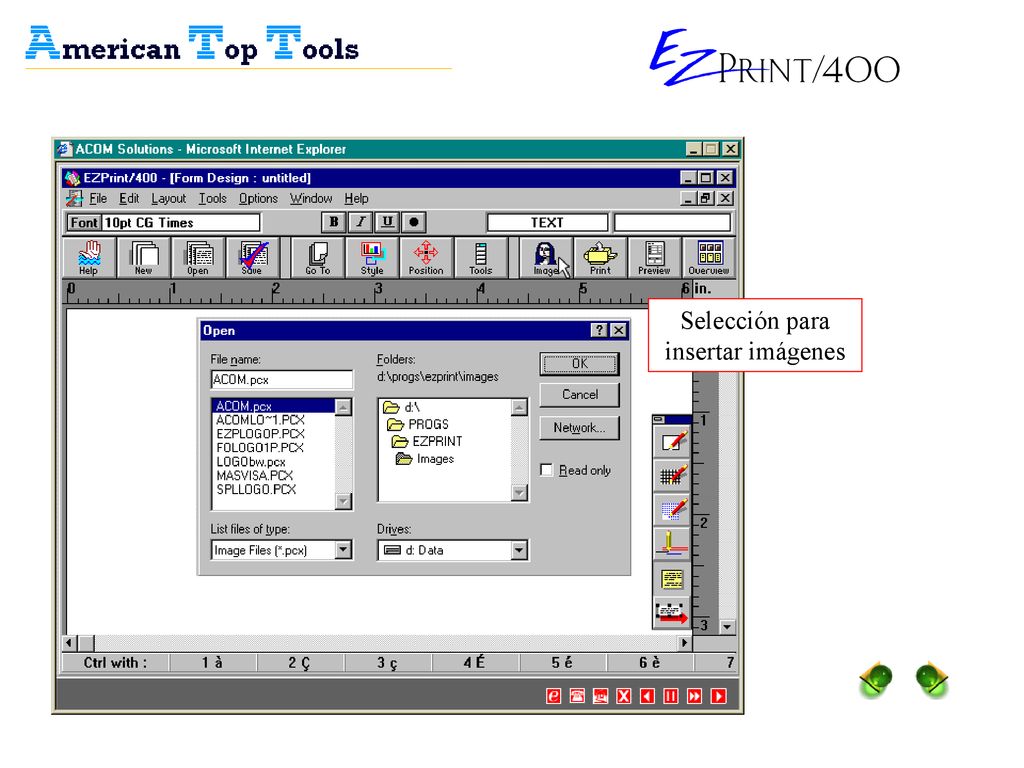Screen dimensions: 1024x768
Task: Toggle the black dot formatting button
Action: coord(413,223)
